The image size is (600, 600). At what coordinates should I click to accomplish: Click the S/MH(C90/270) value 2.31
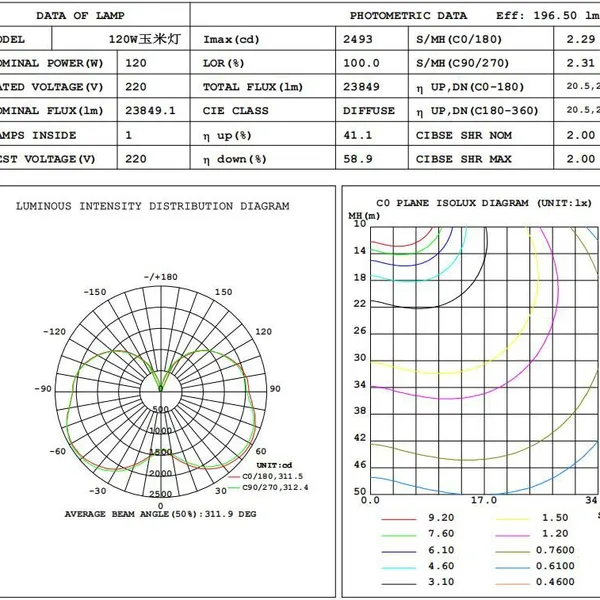[581, 63]
